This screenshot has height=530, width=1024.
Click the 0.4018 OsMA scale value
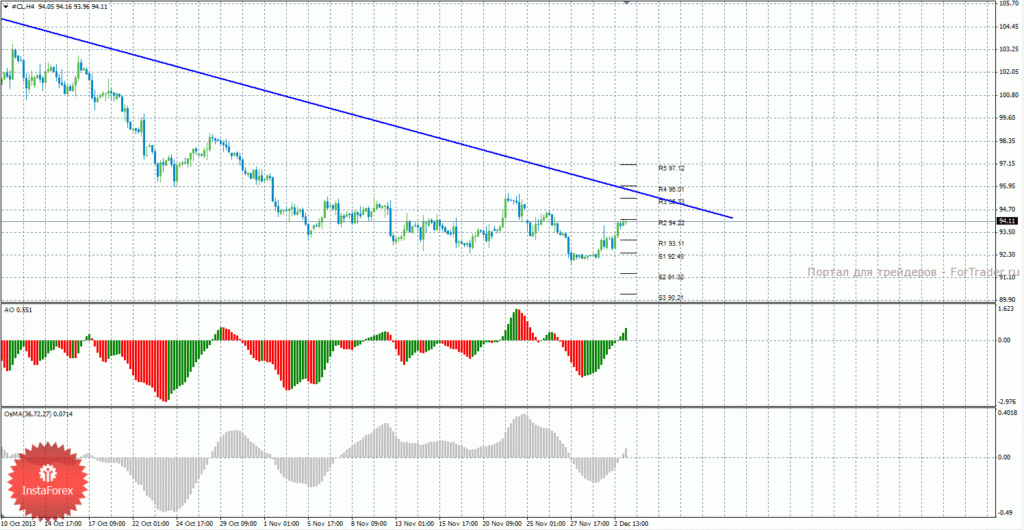click(1006, 413)
